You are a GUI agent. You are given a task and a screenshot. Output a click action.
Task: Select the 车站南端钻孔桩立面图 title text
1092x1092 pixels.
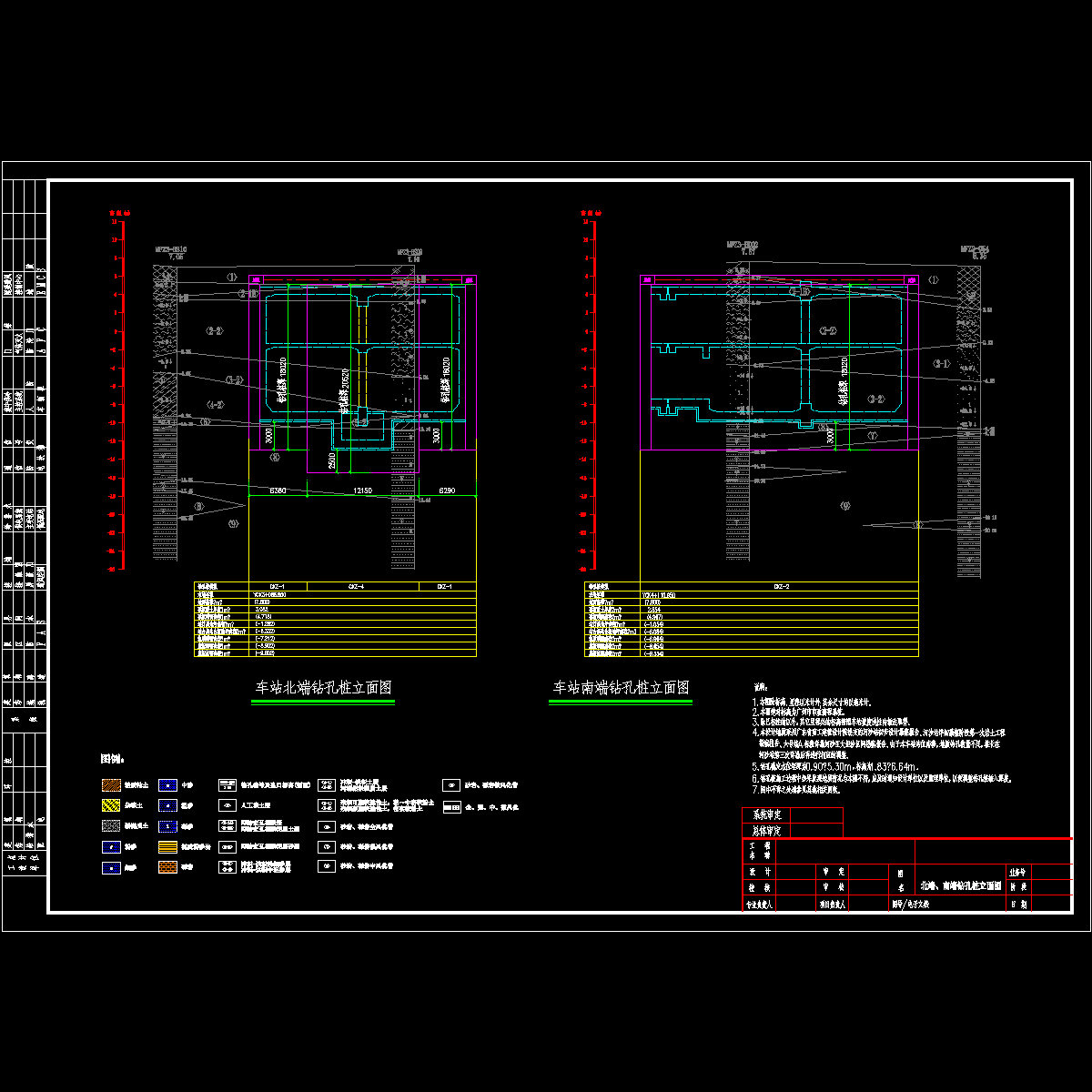(x=621, y=688)
